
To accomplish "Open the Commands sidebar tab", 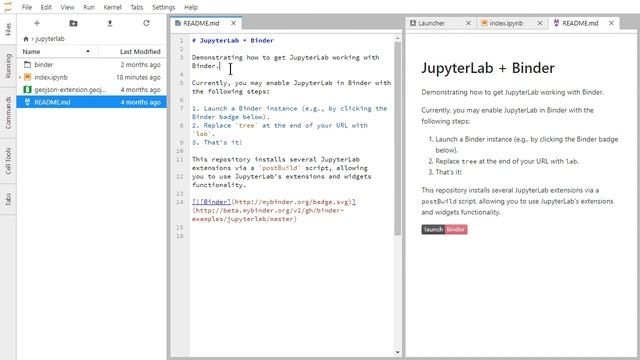I will (x=8, y=113).
